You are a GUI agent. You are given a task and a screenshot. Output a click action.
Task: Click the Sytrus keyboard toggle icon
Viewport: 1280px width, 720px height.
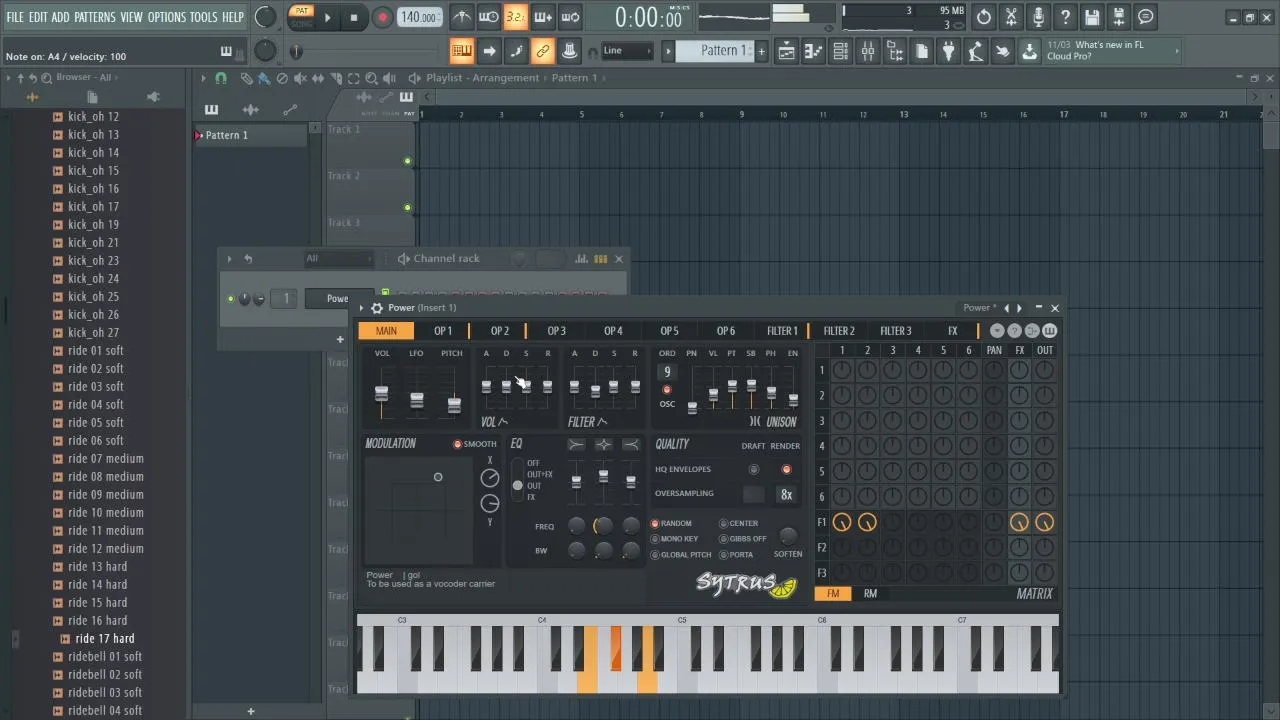point(1049,331)
